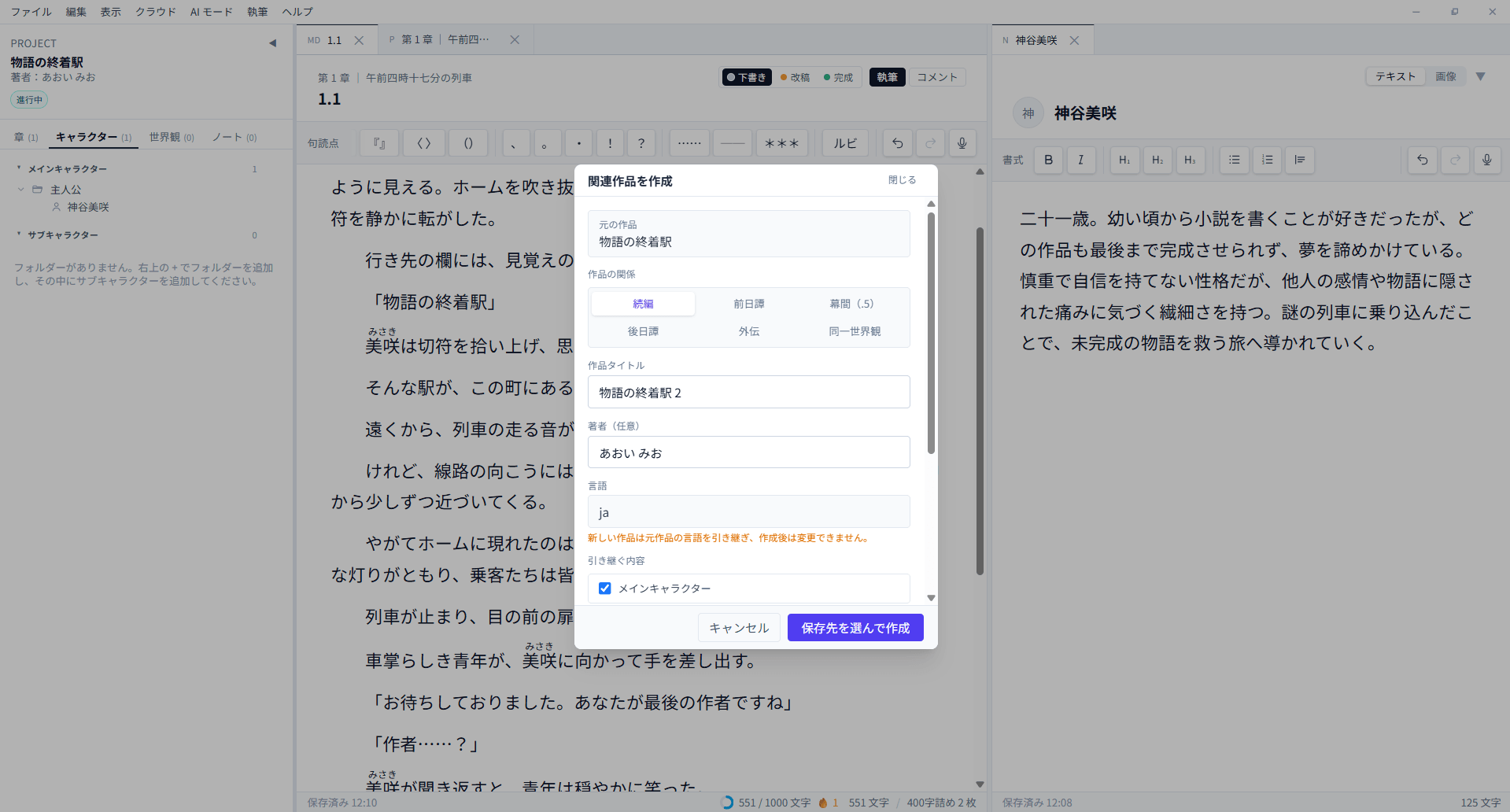Set chapter status to 下書き
The width and height of the screenshot is (1510, 812).
747,77
